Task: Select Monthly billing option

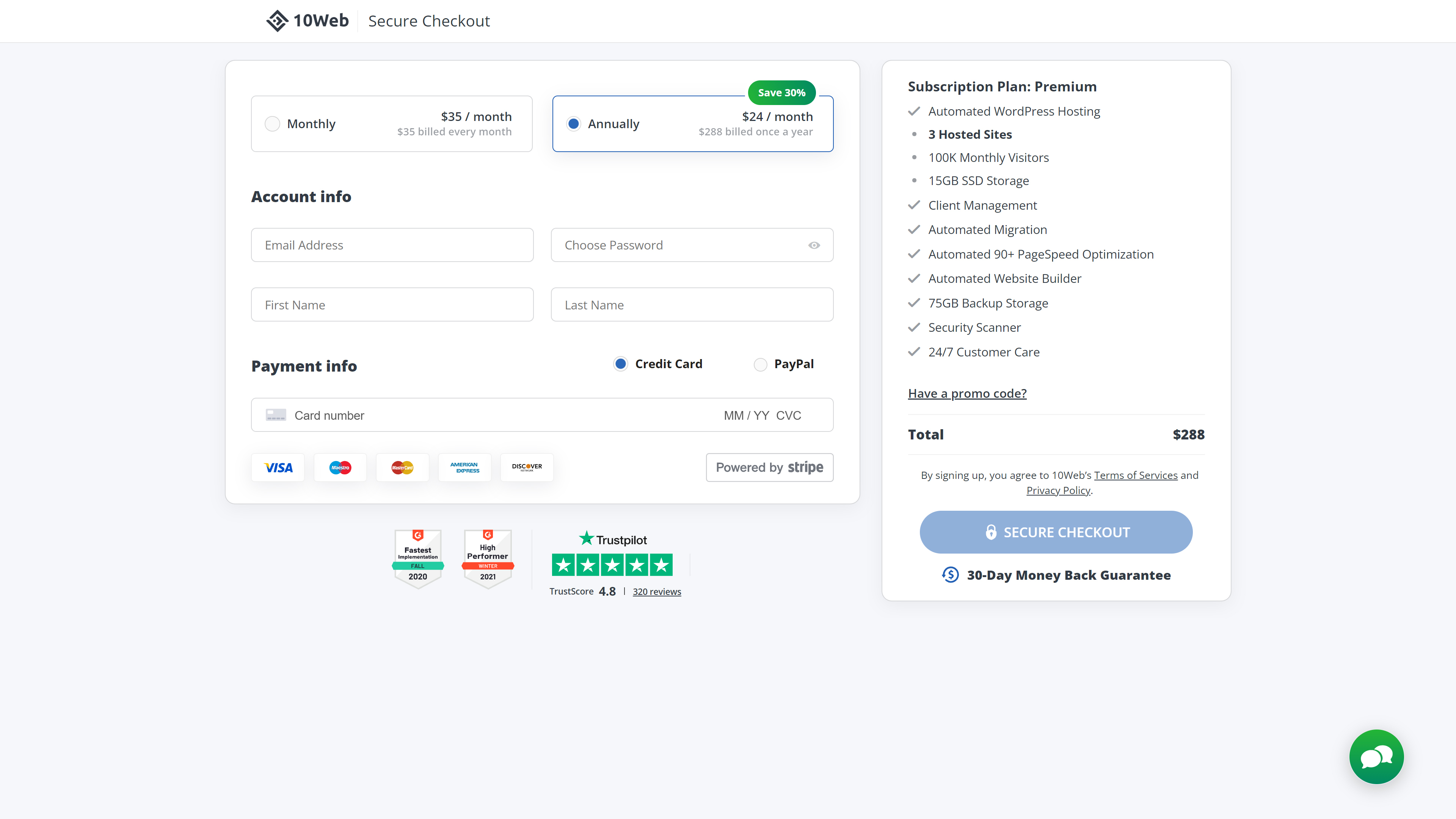Action: pyautogui.click(x=273, y=124)
